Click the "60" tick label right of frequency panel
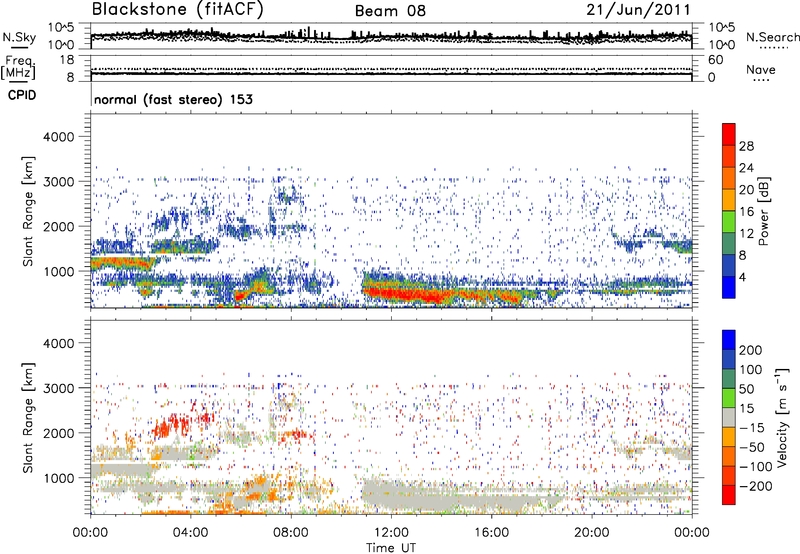This screenshot has width=800, height=554. [715, 60]
